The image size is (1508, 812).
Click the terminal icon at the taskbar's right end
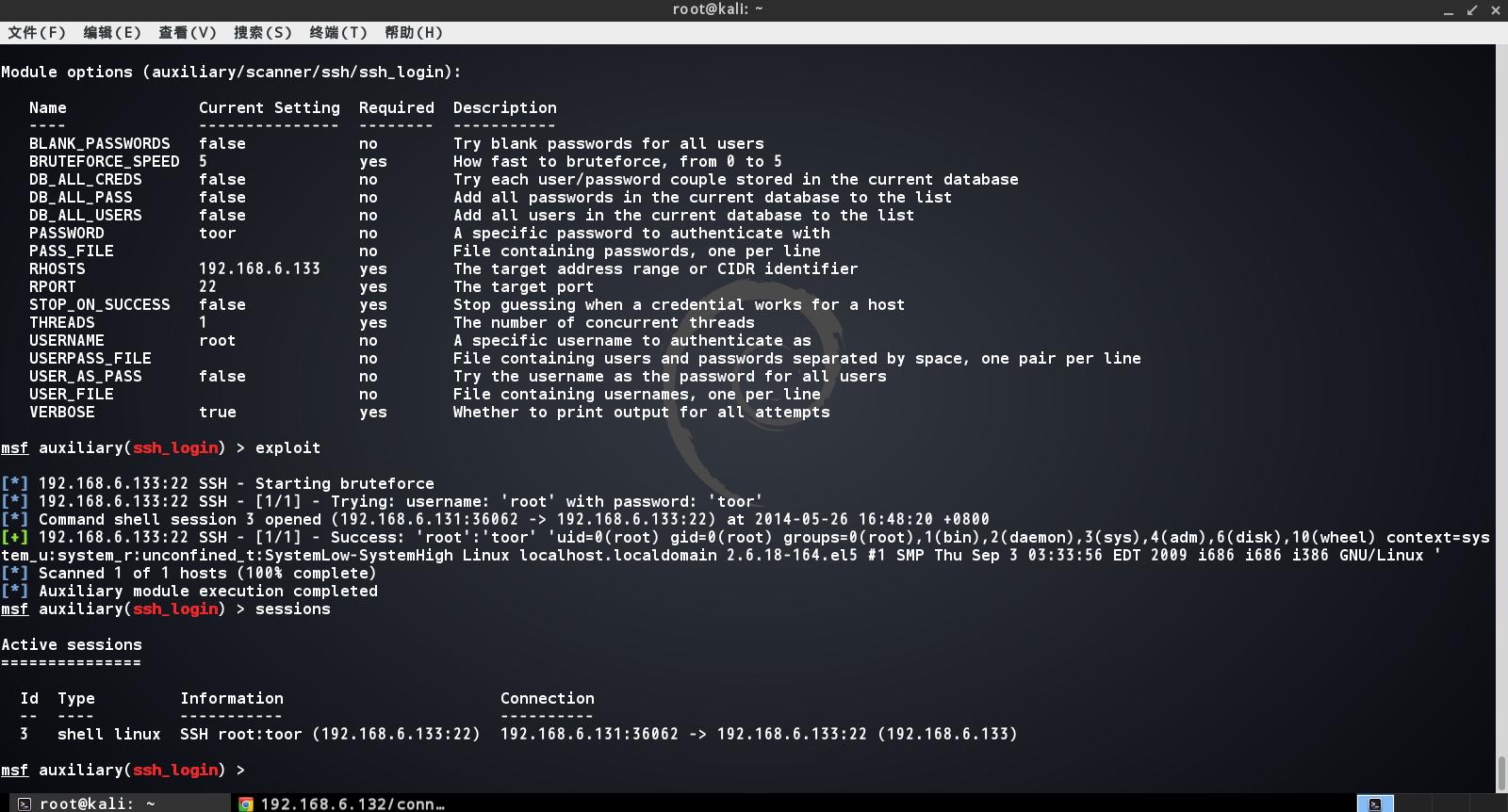click(x=1375, y=804)
